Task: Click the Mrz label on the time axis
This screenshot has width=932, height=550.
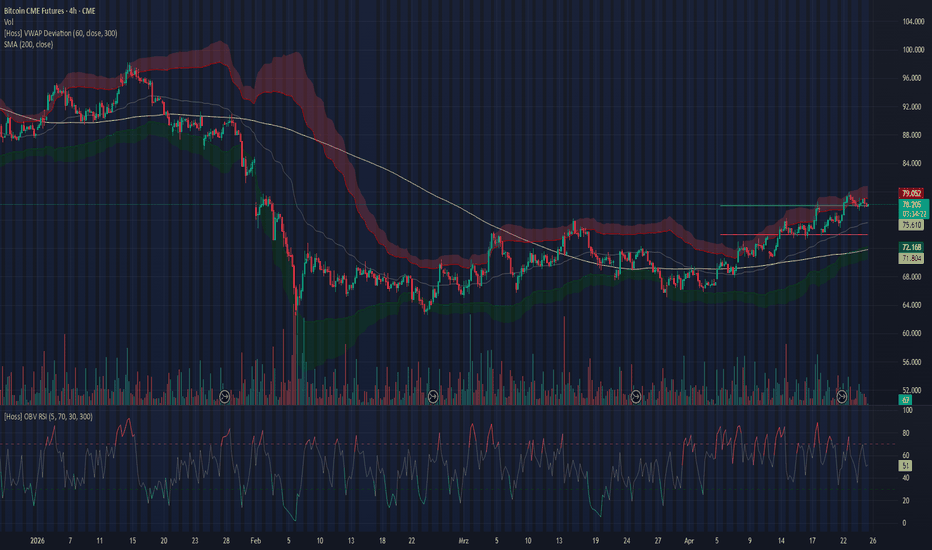Action: tap(464, 541)
